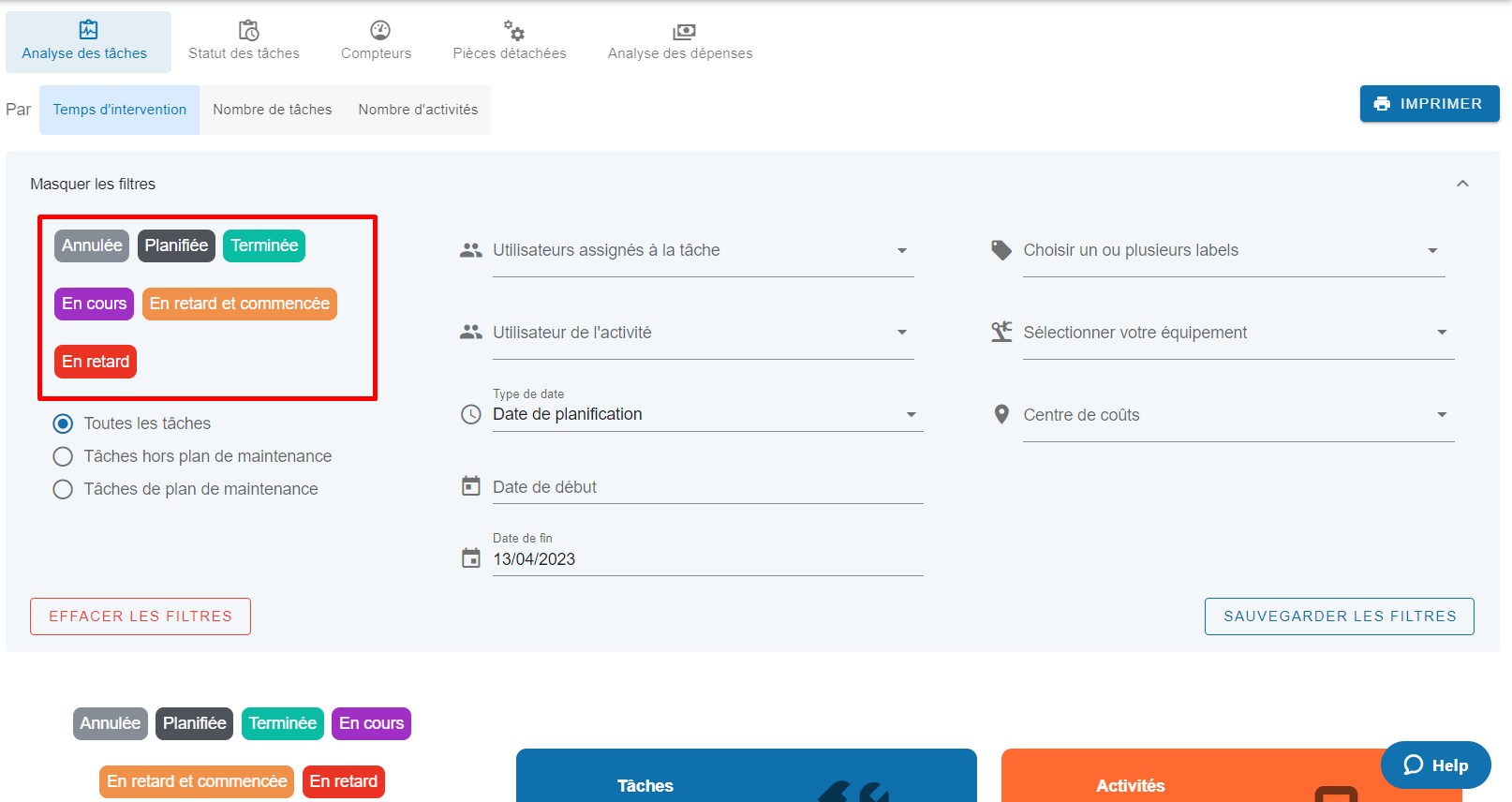Open Analyse des dépenses tab
Screen dimensions: 1512x802
click(x=680, y=42)
